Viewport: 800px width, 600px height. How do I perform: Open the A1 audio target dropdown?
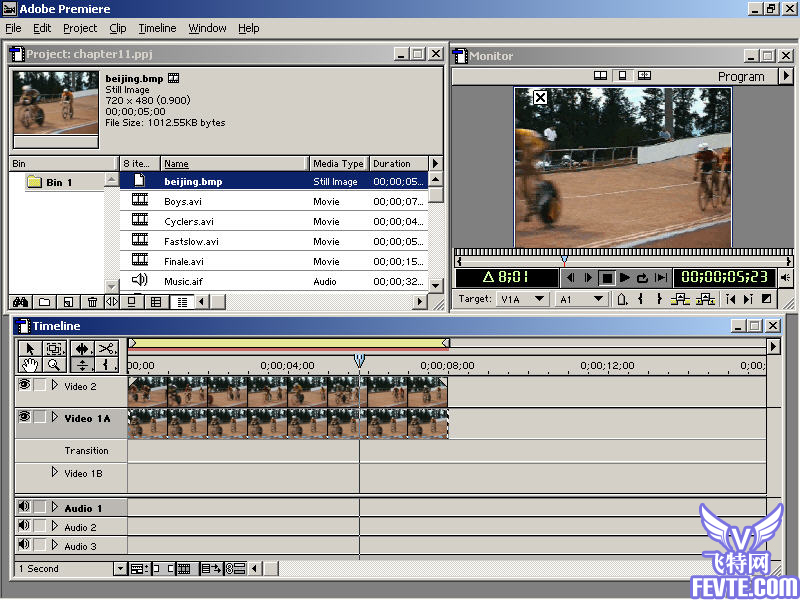pyautogui.click(x=582, y=299)
